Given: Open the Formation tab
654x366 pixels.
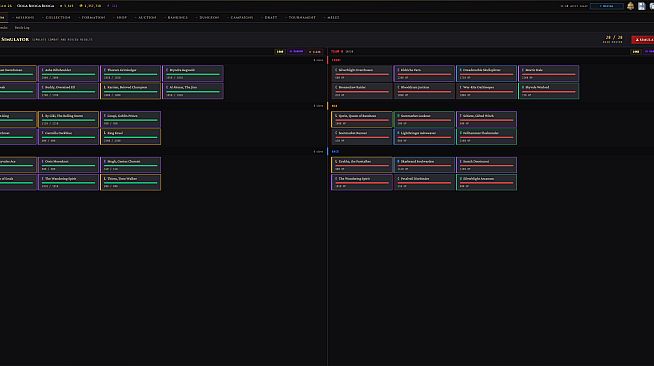Looking at the screenshot, I should pyautogui.click(x=93, y=18).
